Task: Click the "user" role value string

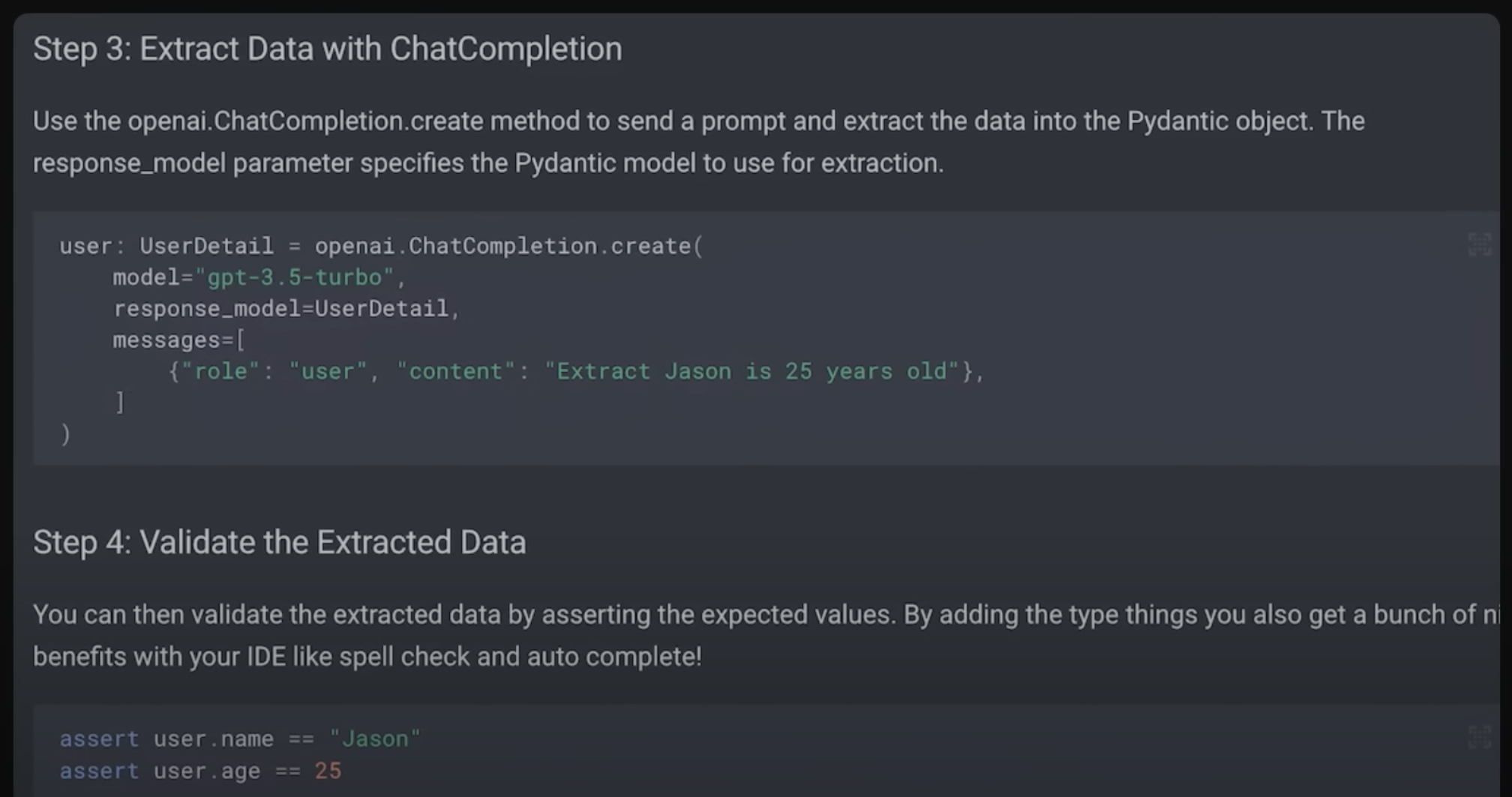Action: pyautogui.click(x=328, y=371)
